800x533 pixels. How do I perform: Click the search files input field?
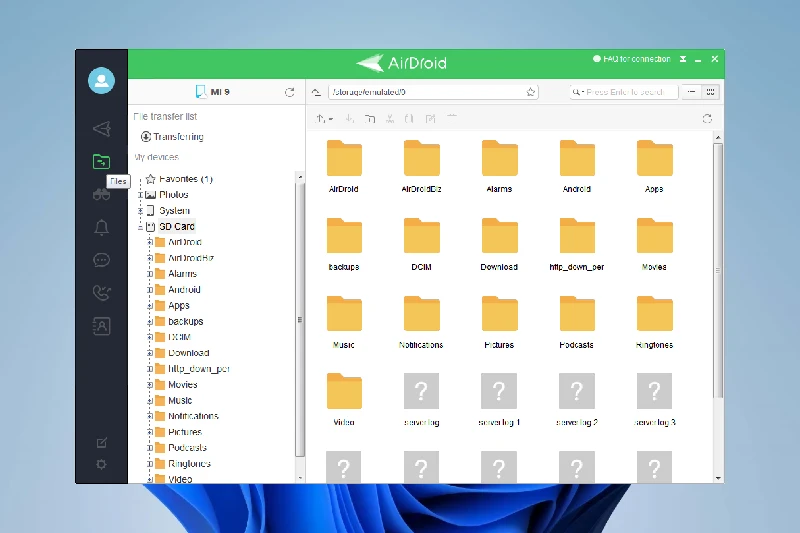[x=624, y=92]
